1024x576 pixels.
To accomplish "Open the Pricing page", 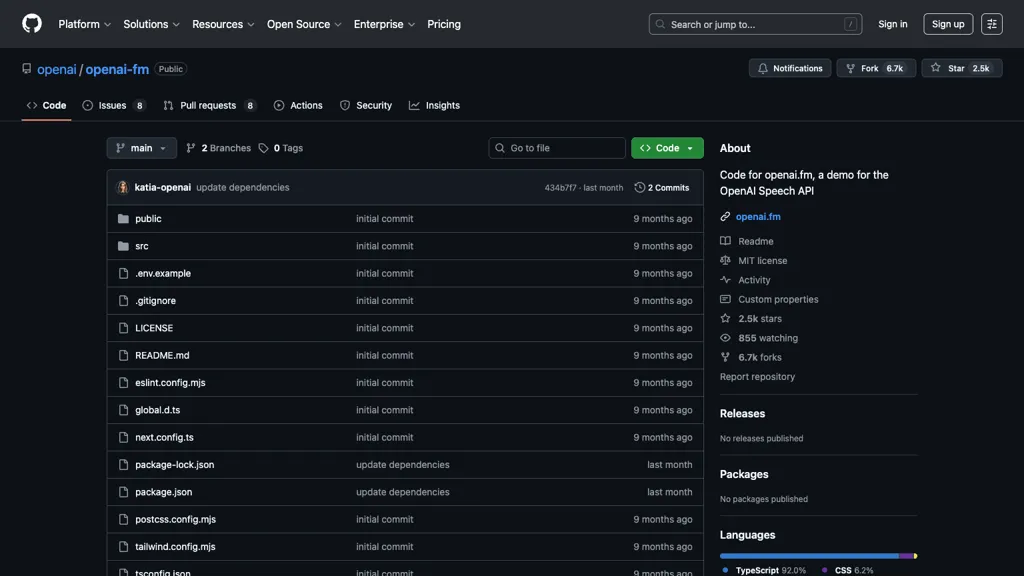I will 443,24.
